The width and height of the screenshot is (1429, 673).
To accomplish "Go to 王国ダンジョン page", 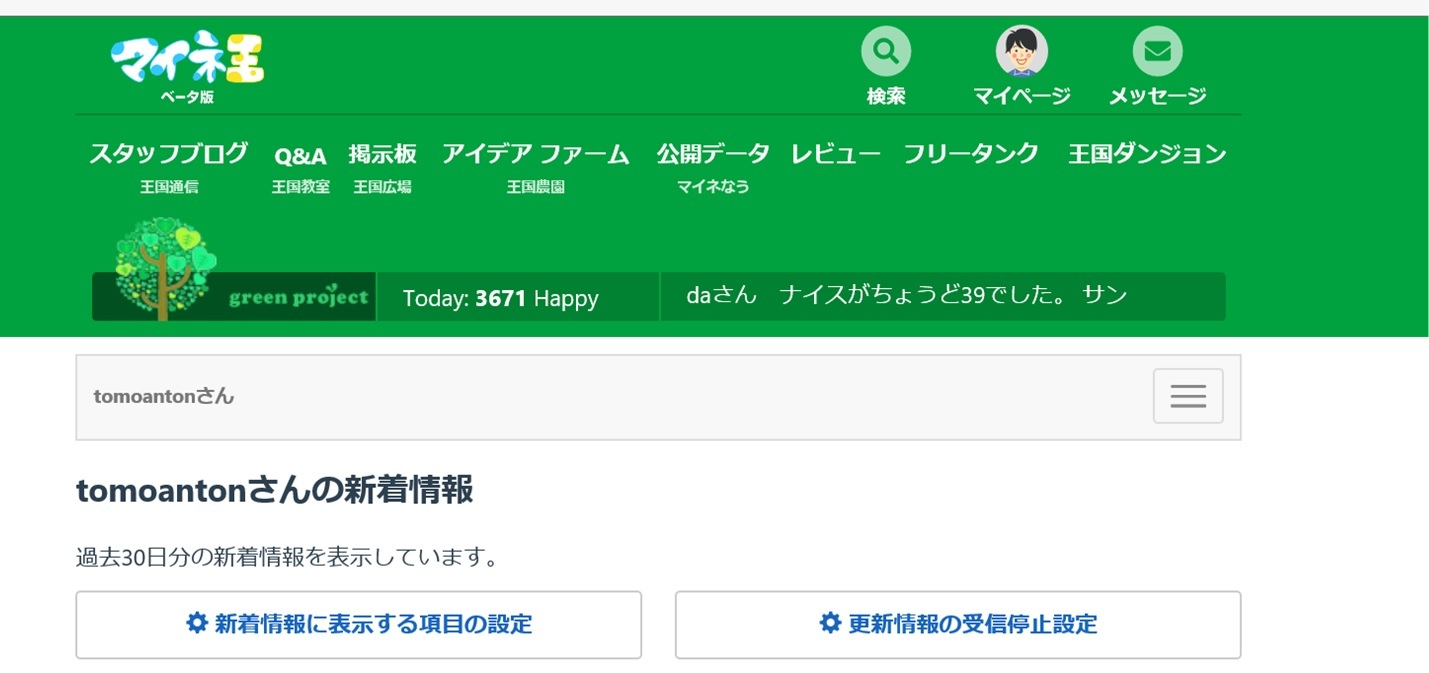I will [x=1146, y=154].
